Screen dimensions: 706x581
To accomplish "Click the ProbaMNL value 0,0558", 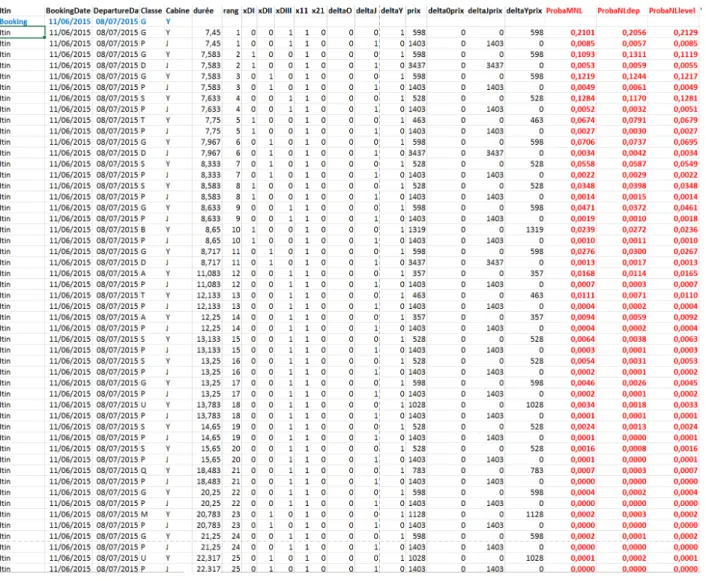I will click(583, 163).
